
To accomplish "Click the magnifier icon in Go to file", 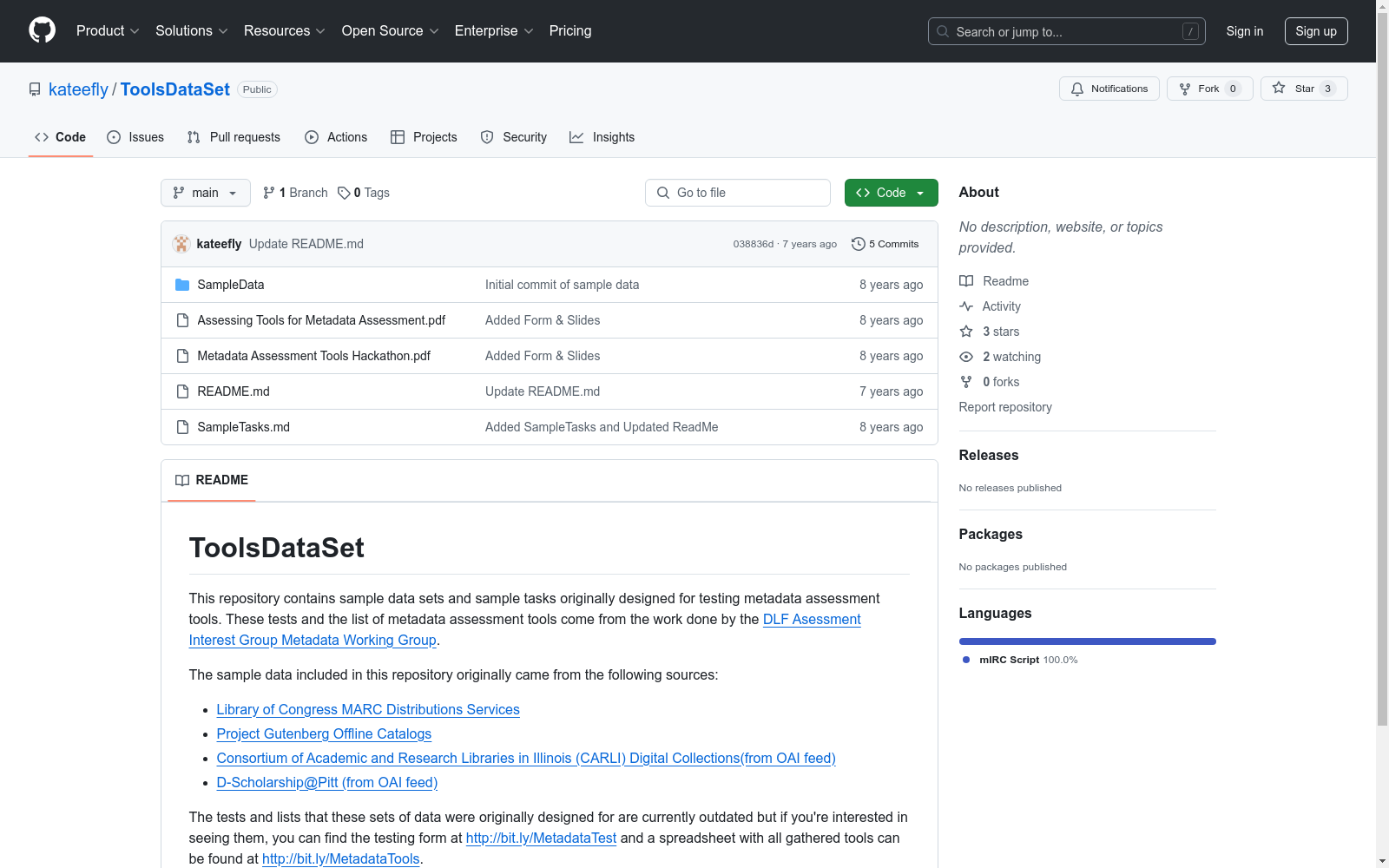I will coord(663,193).
